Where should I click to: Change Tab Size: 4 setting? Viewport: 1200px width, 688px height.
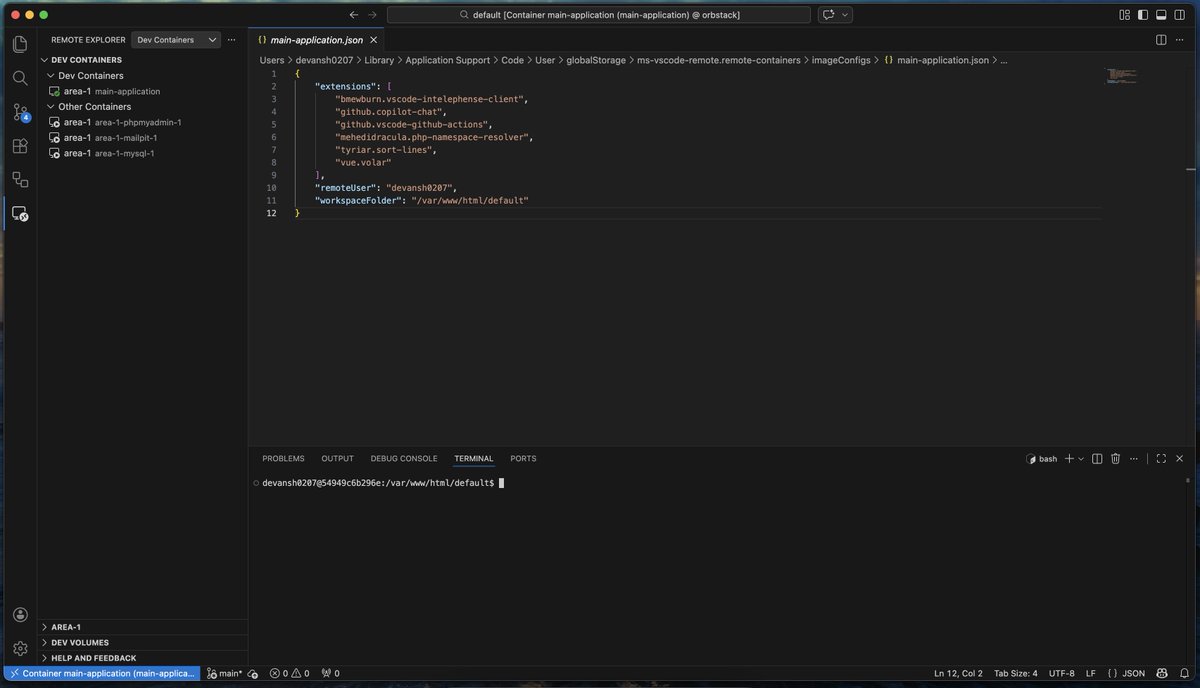1016,674
